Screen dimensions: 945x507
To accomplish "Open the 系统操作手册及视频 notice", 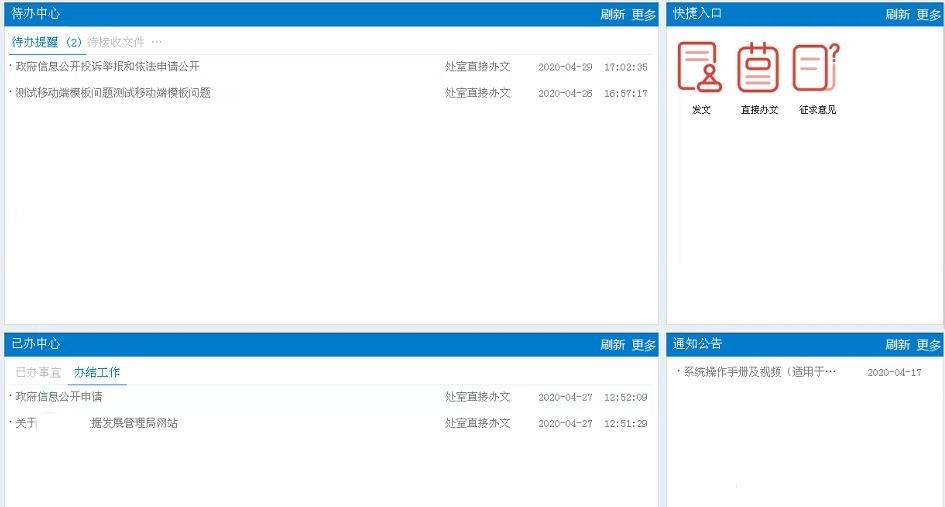I will tap(760, 372).
